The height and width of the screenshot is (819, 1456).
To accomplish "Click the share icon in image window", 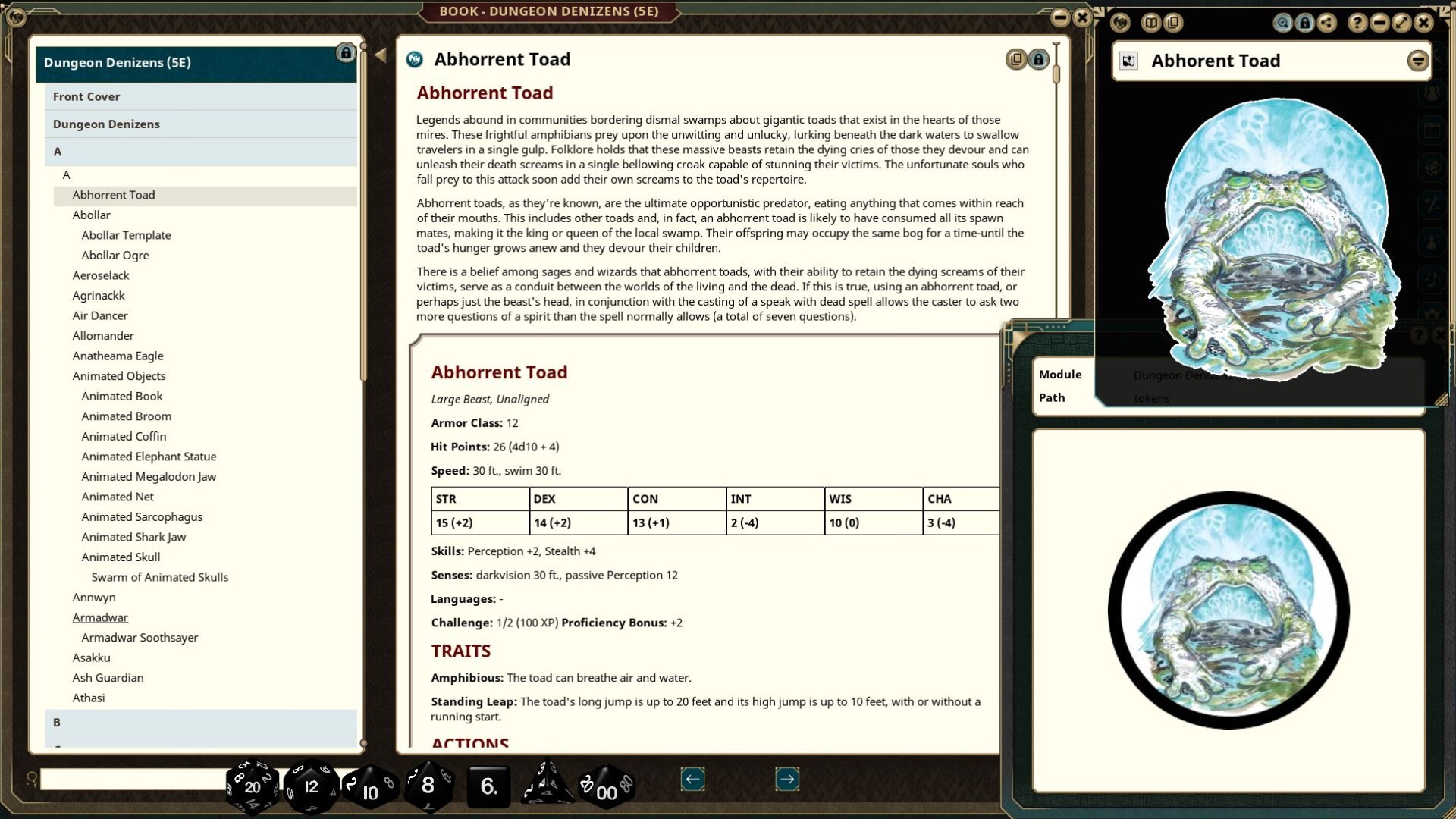I will click(1326, 23).
